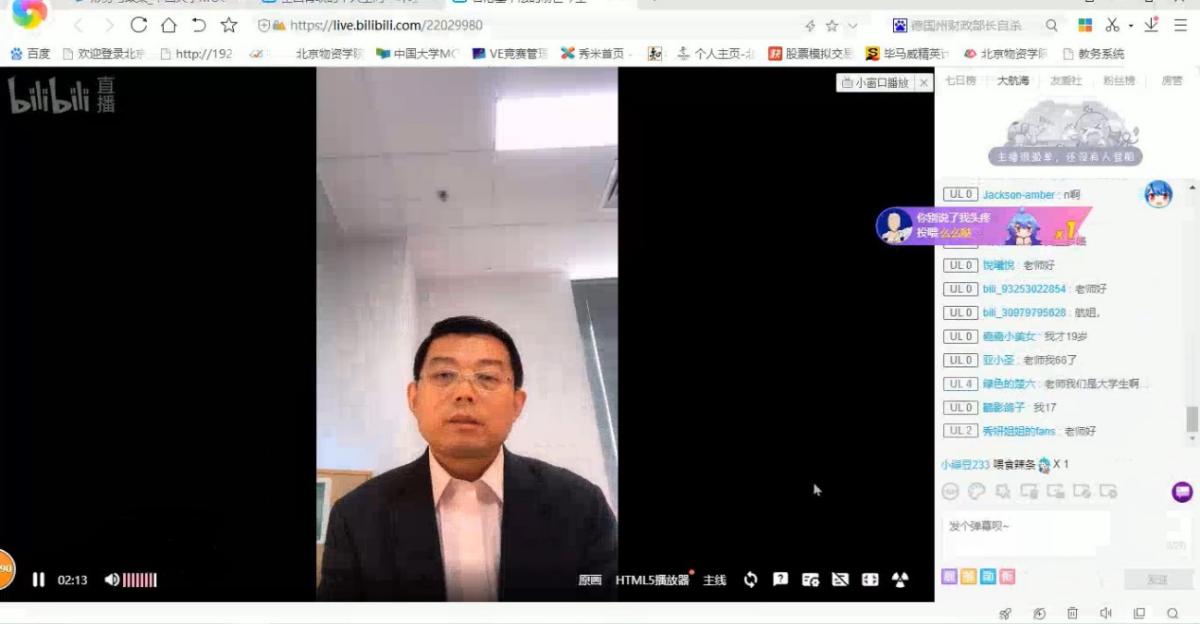This screenshot has width=1200, height=624.
Task: Toggle web fullscreen mode icon
Action: click(x=870, y=580)
